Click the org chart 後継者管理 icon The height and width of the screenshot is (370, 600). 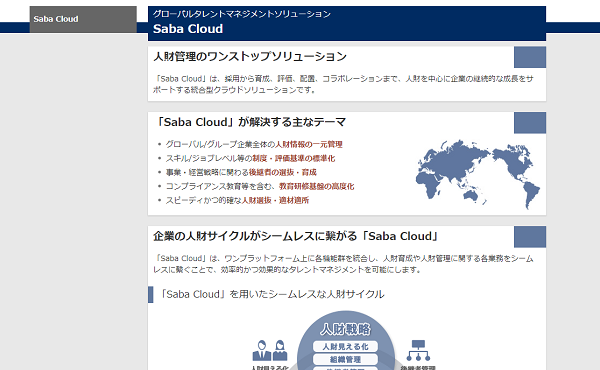tap(418, 350)
